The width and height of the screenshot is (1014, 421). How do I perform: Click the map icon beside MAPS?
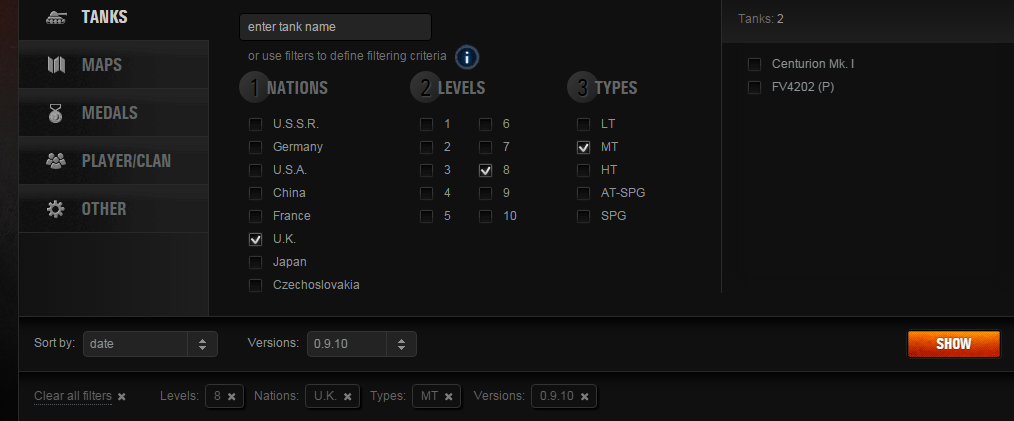point(56,65)
